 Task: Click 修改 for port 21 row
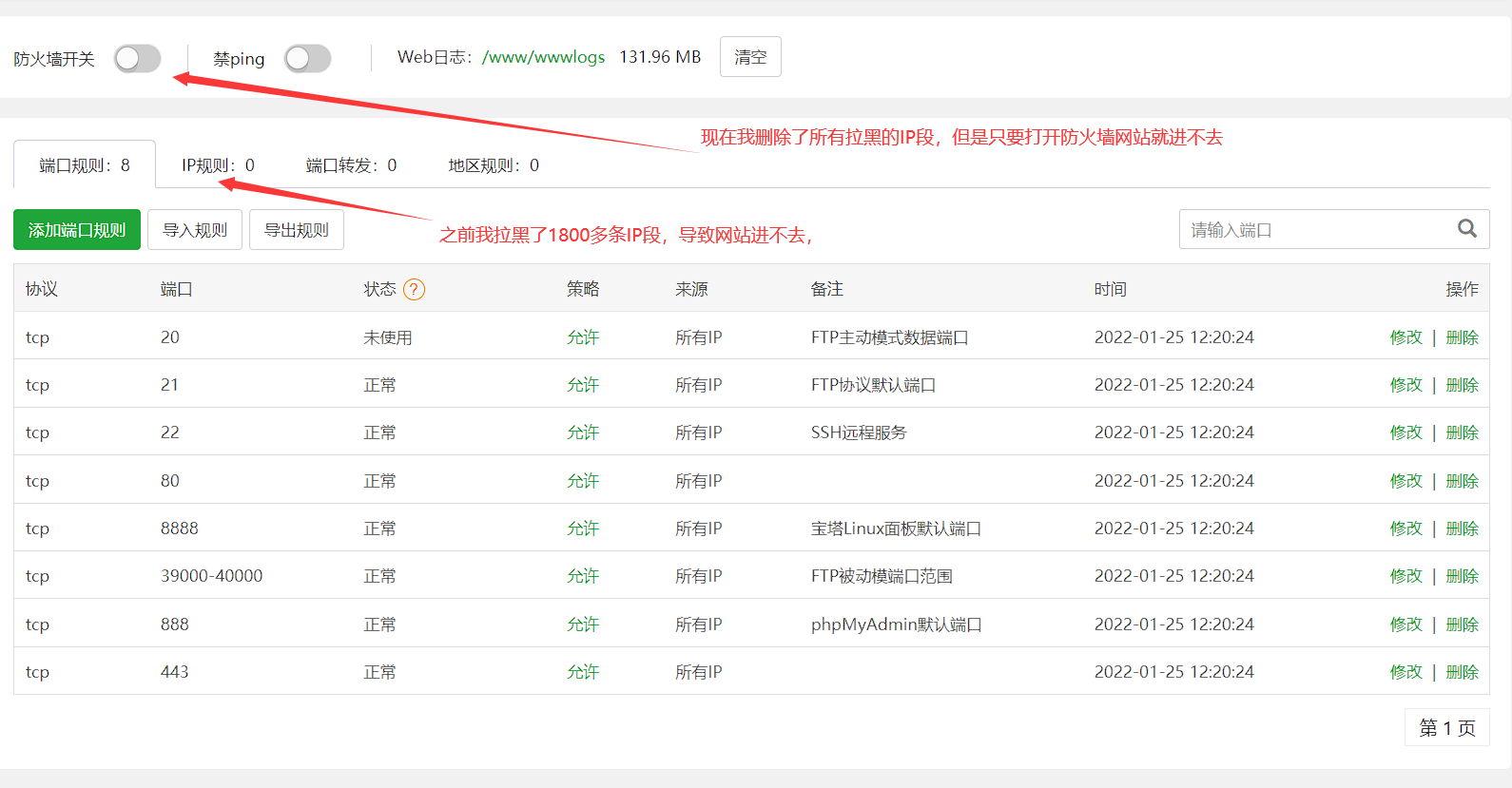[x=1406, y=385]
